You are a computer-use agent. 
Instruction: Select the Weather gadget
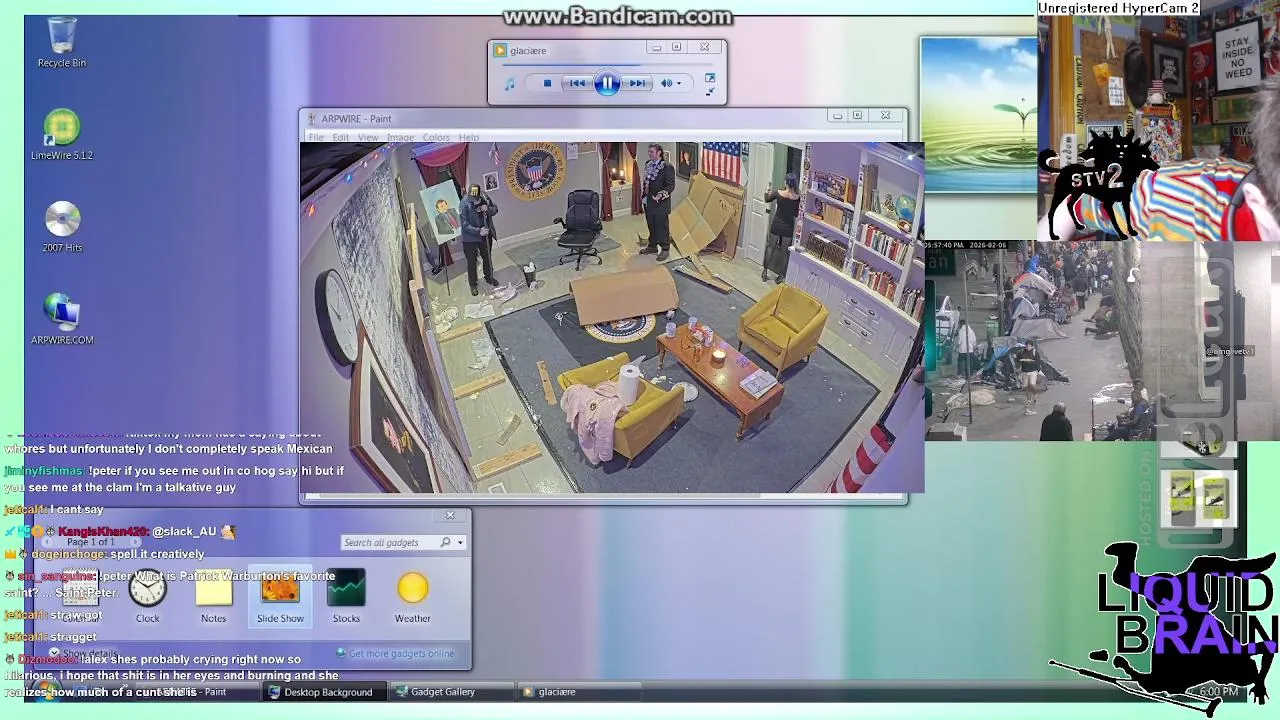(x=412, y=596)
